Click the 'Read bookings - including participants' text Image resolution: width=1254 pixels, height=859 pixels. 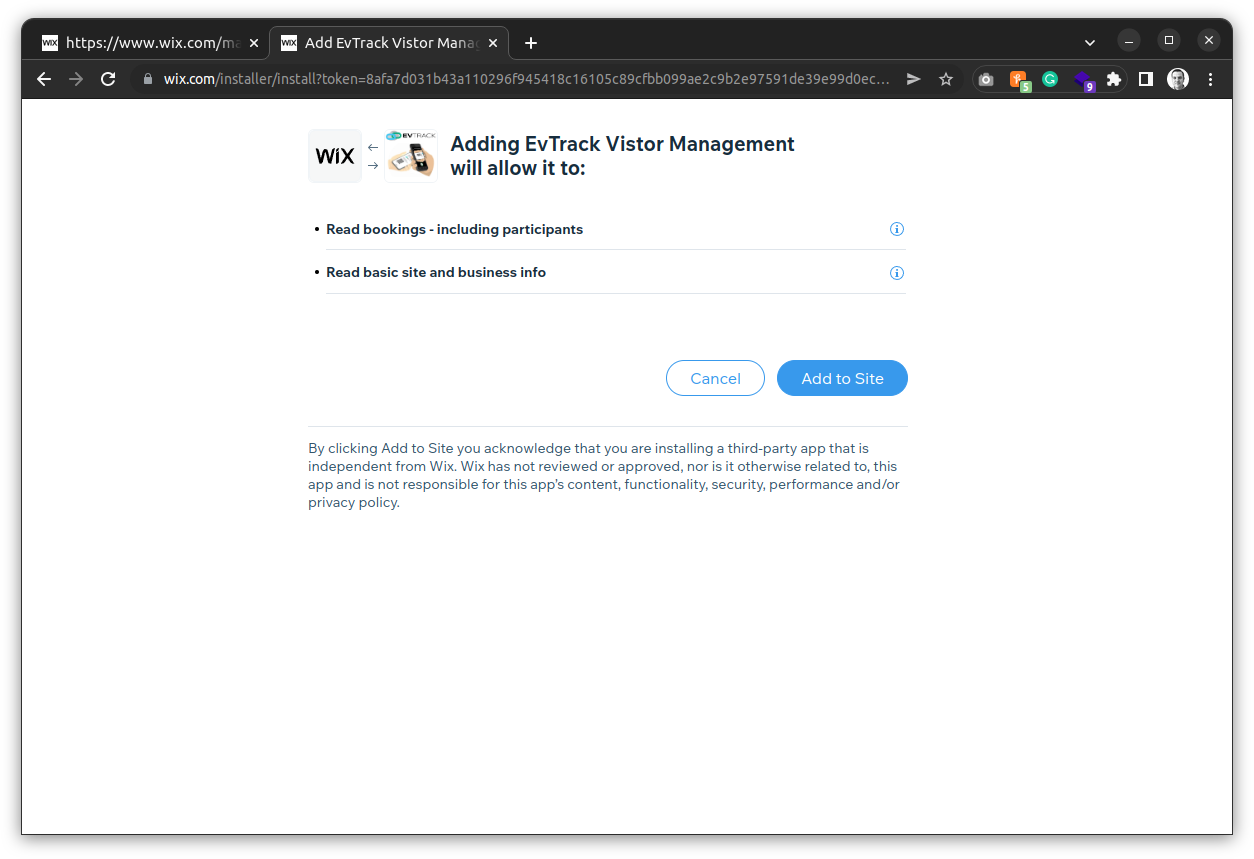click(x=454, y=229)
